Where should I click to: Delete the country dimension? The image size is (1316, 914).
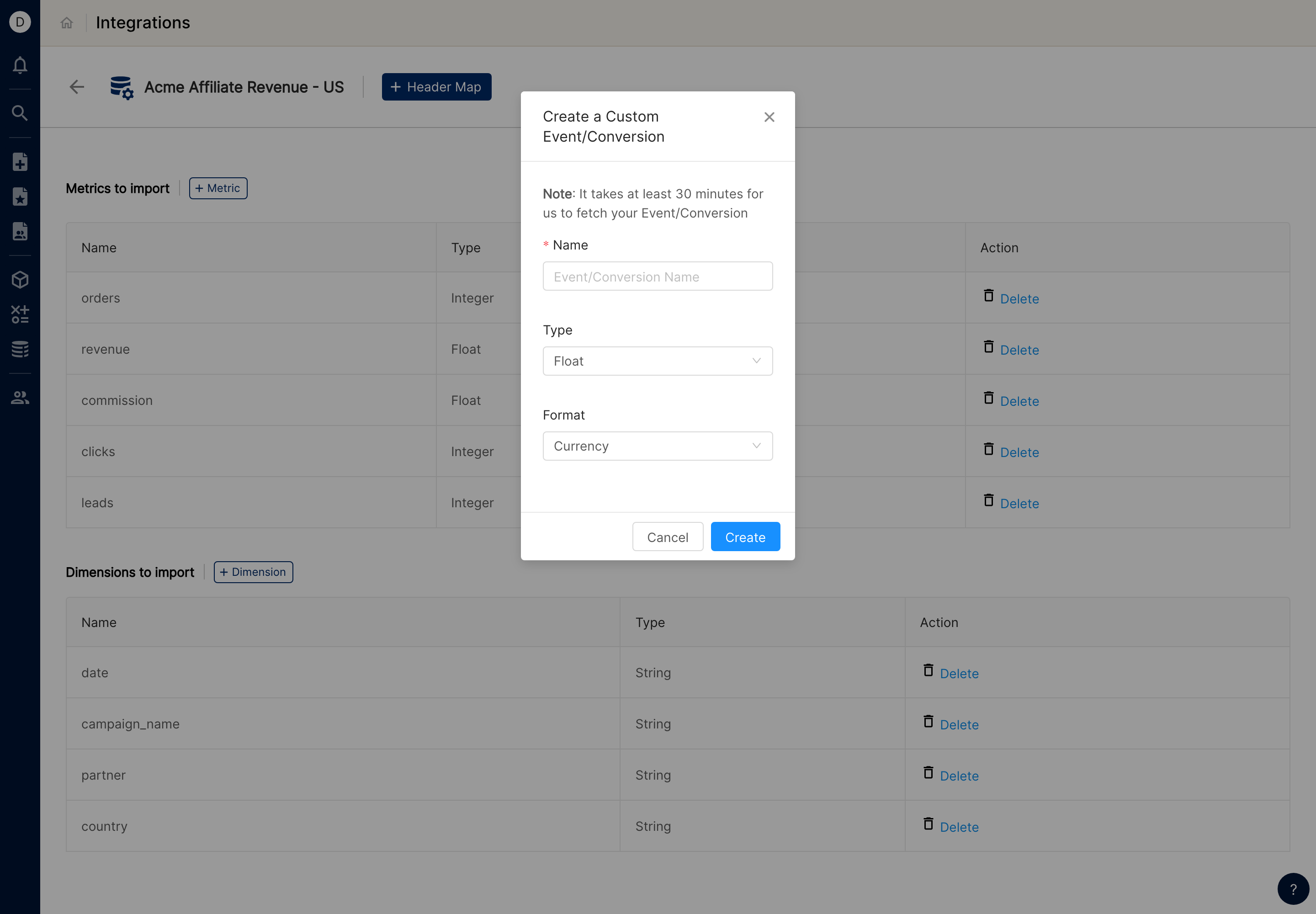(959, 828)
